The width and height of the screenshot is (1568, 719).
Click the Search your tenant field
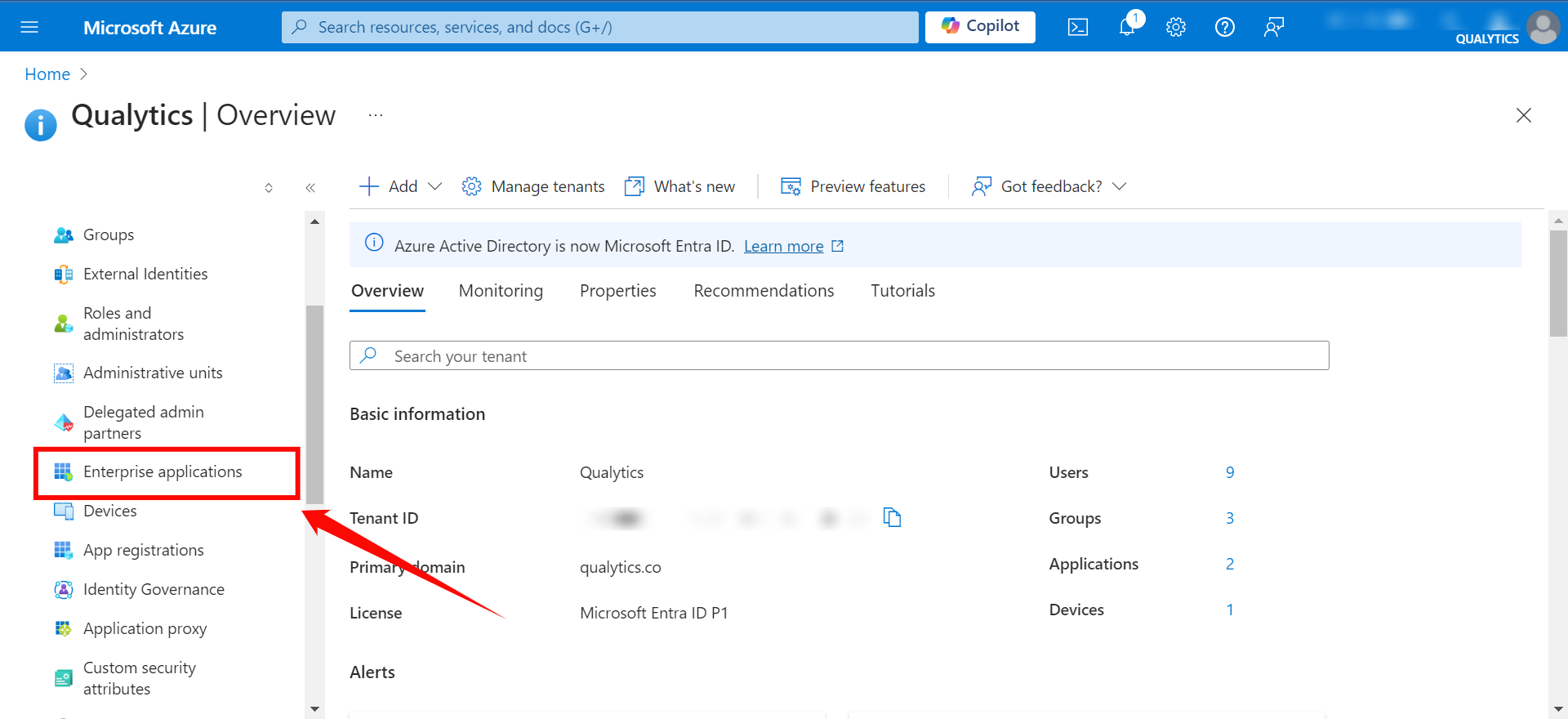pyautogui.click(x=840, y=355)
